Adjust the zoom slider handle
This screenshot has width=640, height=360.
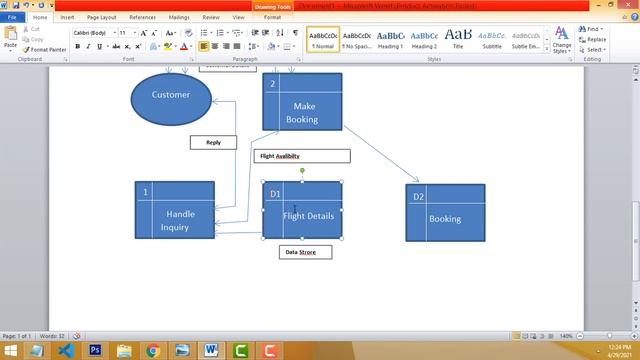point(609,336)
